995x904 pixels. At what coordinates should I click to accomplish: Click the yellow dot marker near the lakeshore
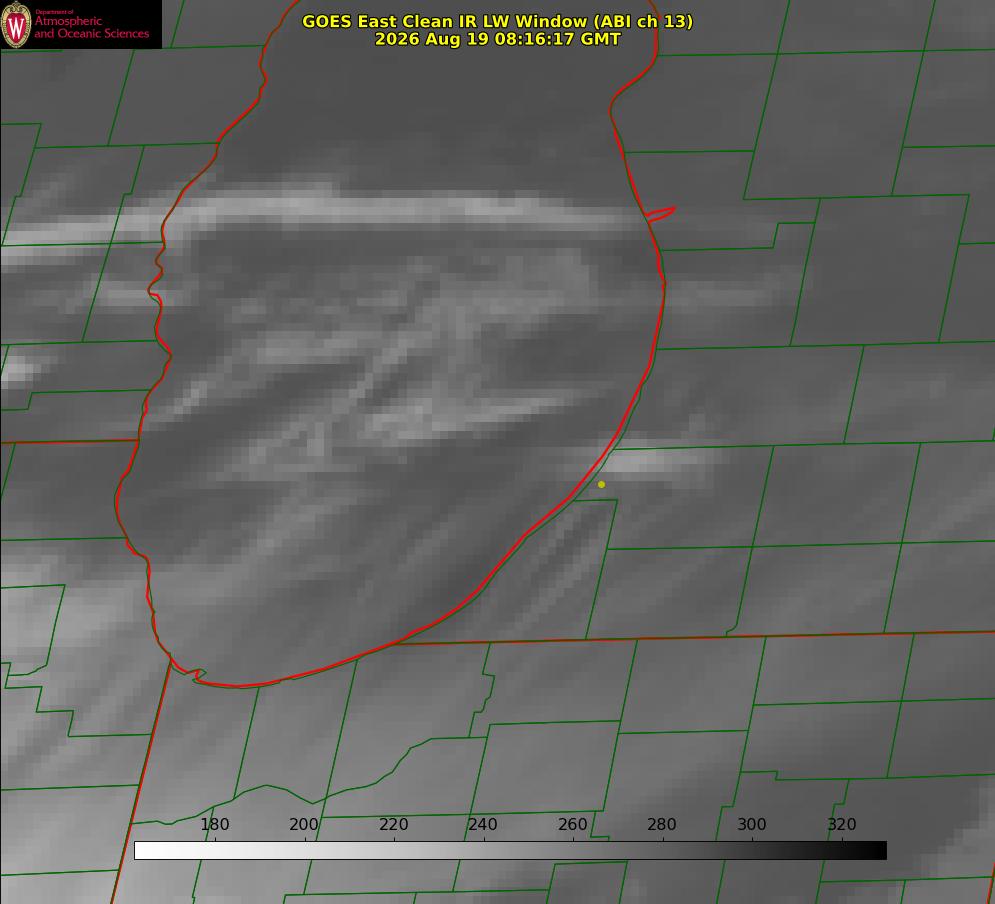[601, 484]
